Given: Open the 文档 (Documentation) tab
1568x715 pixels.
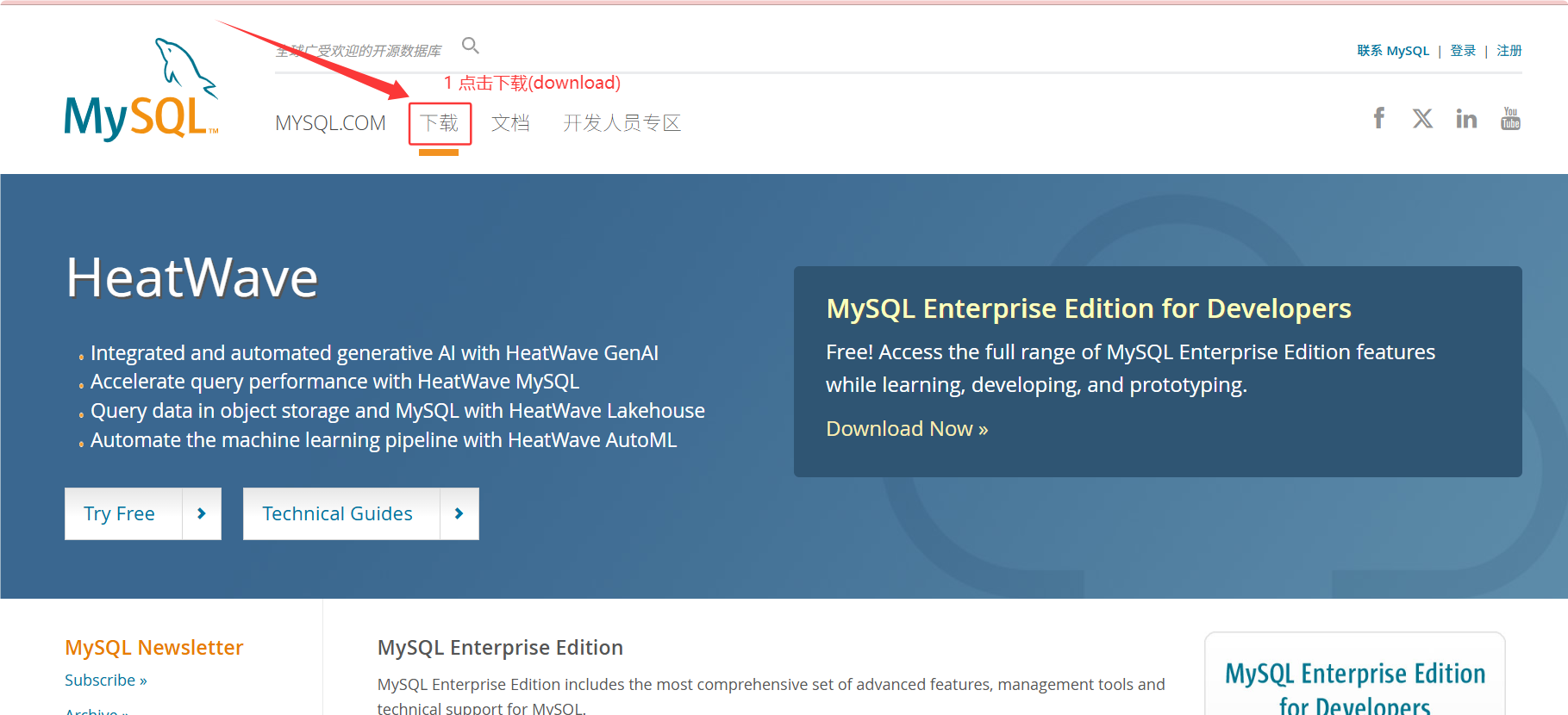Looking at the screenshot, I should click(510, 123).
